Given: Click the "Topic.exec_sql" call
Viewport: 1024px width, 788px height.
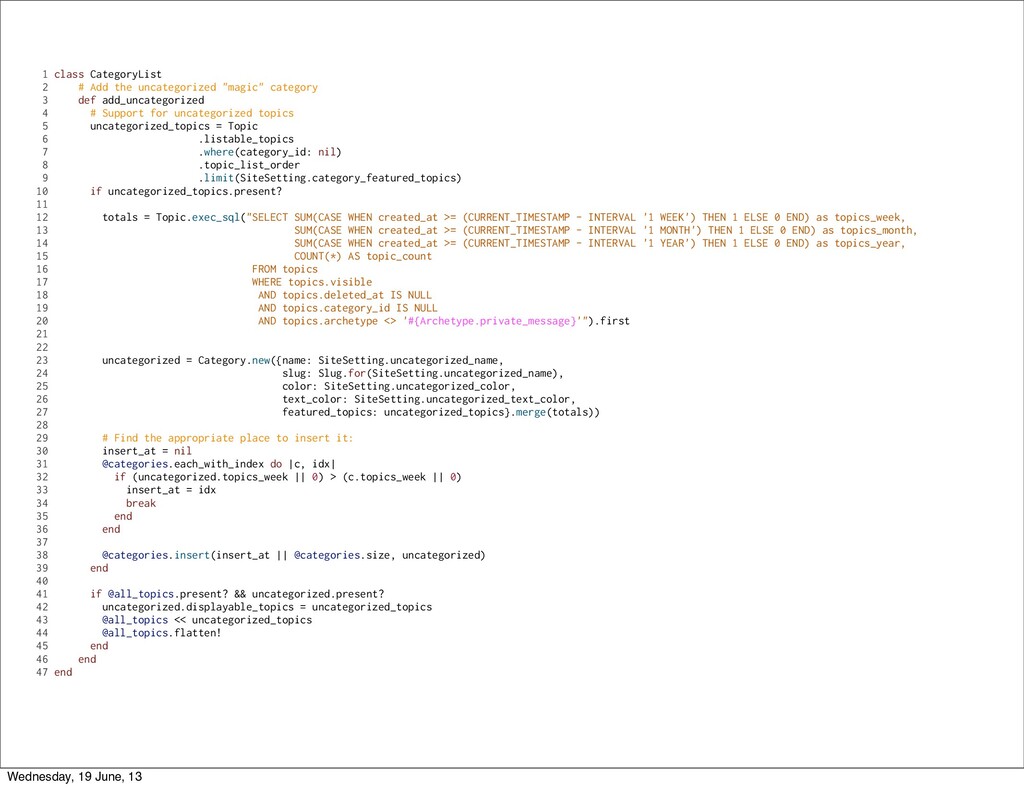Looking at the screenshot, I should [x=199, y=217].
